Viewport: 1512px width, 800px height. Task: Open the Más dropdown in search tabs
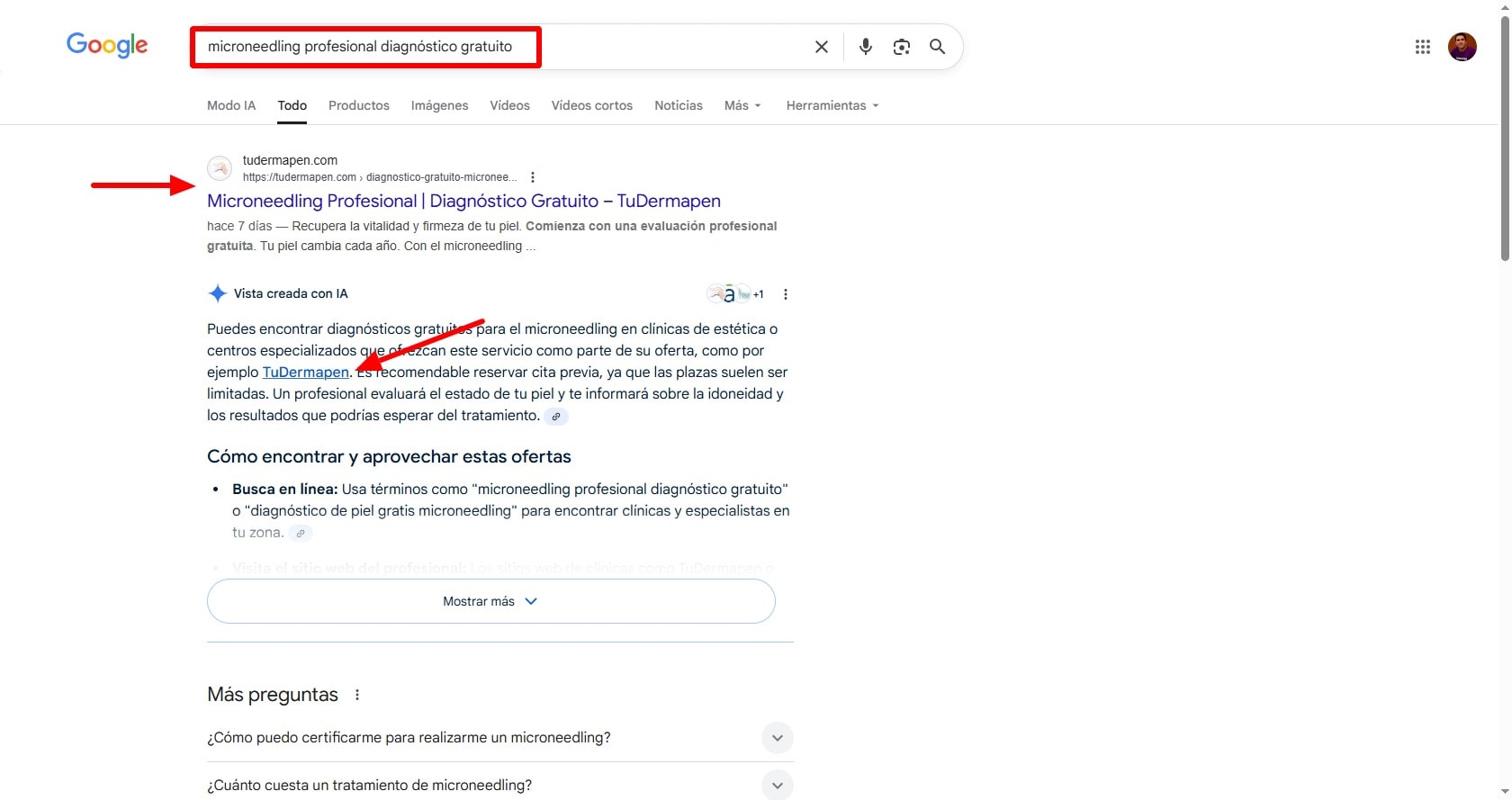pyautogui.click(x=742, y=105)
